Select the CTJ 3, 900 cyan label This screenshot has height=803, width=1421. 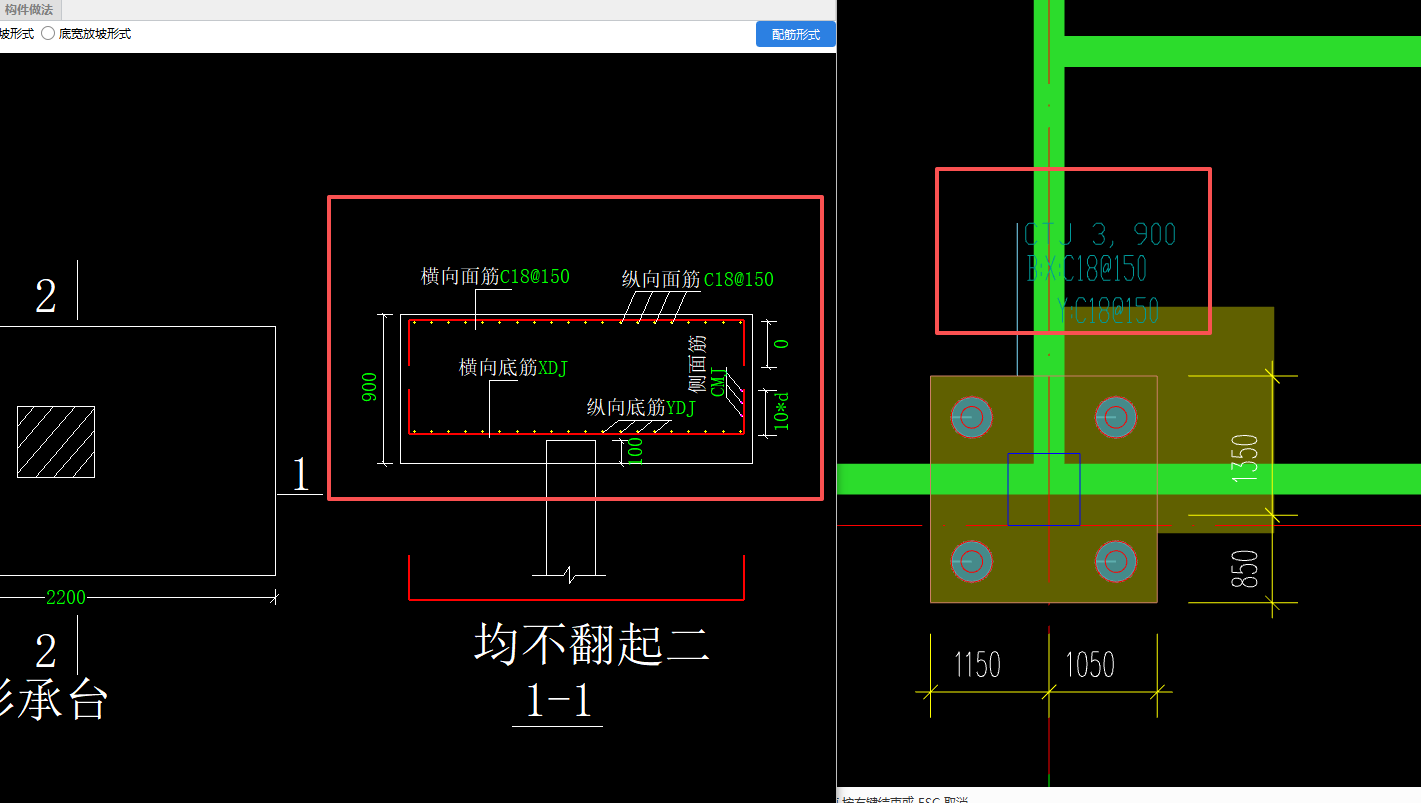1100,233
